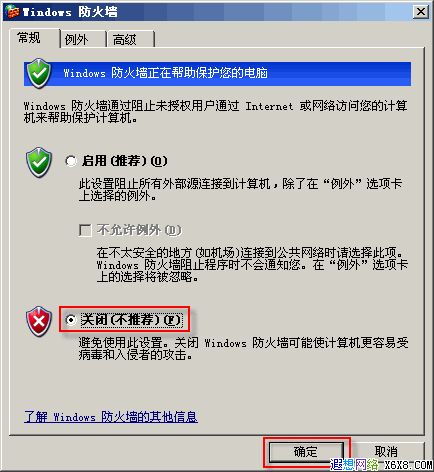Click the Windows 防火墙 title bar text

click(x=70, y=12)
